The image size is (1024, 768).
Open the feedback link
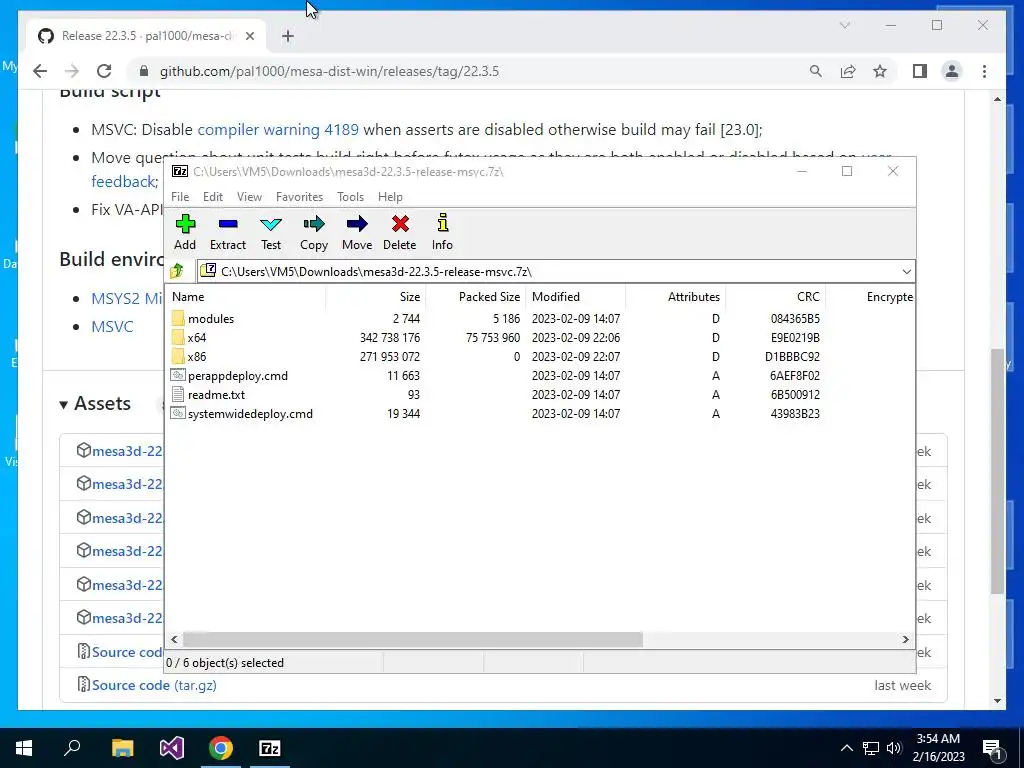pyautogui.click(x=123, y=182)
